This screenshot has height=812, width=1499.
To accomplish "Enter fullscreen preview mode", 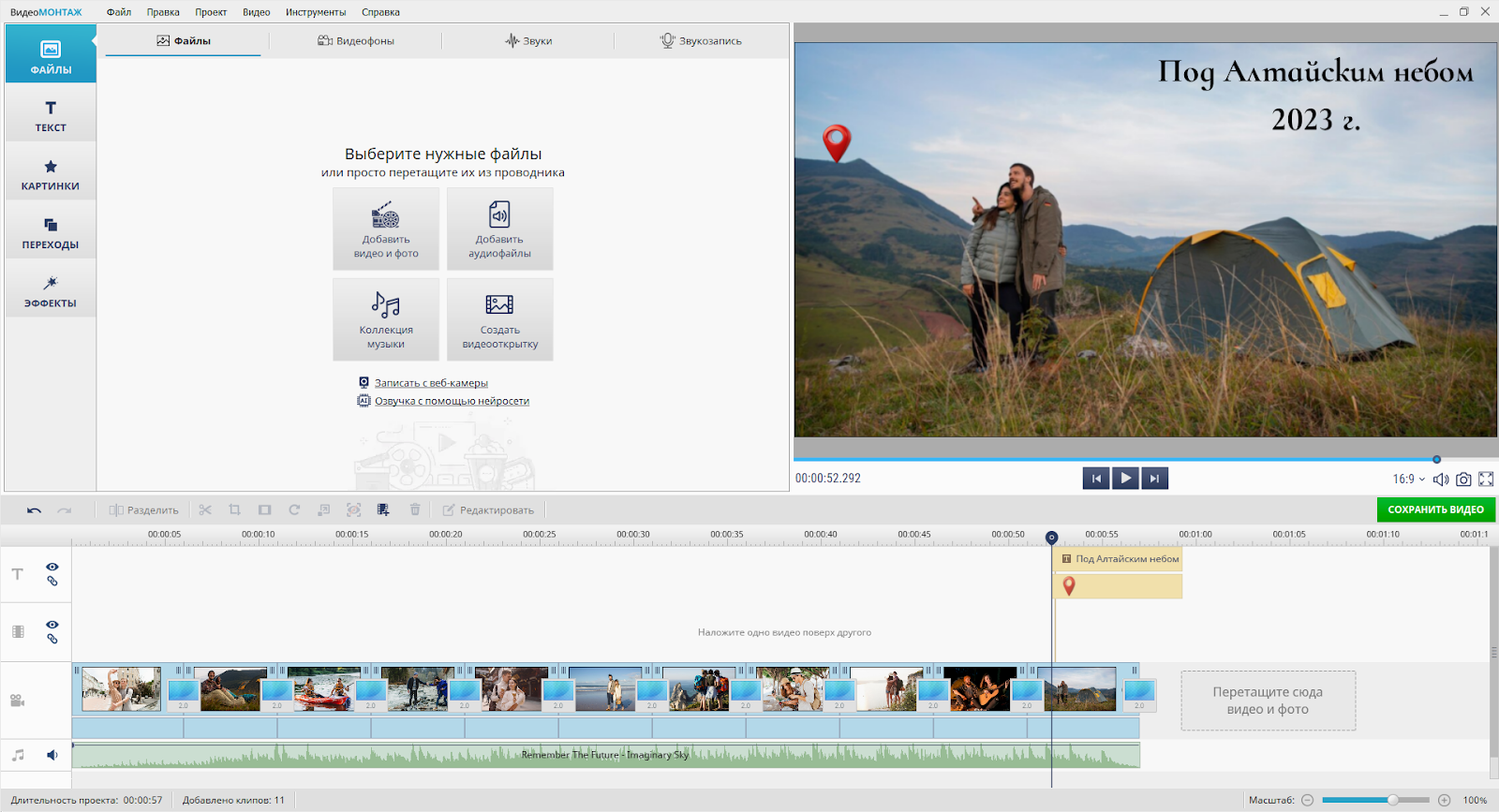I will pos(1486,479).
